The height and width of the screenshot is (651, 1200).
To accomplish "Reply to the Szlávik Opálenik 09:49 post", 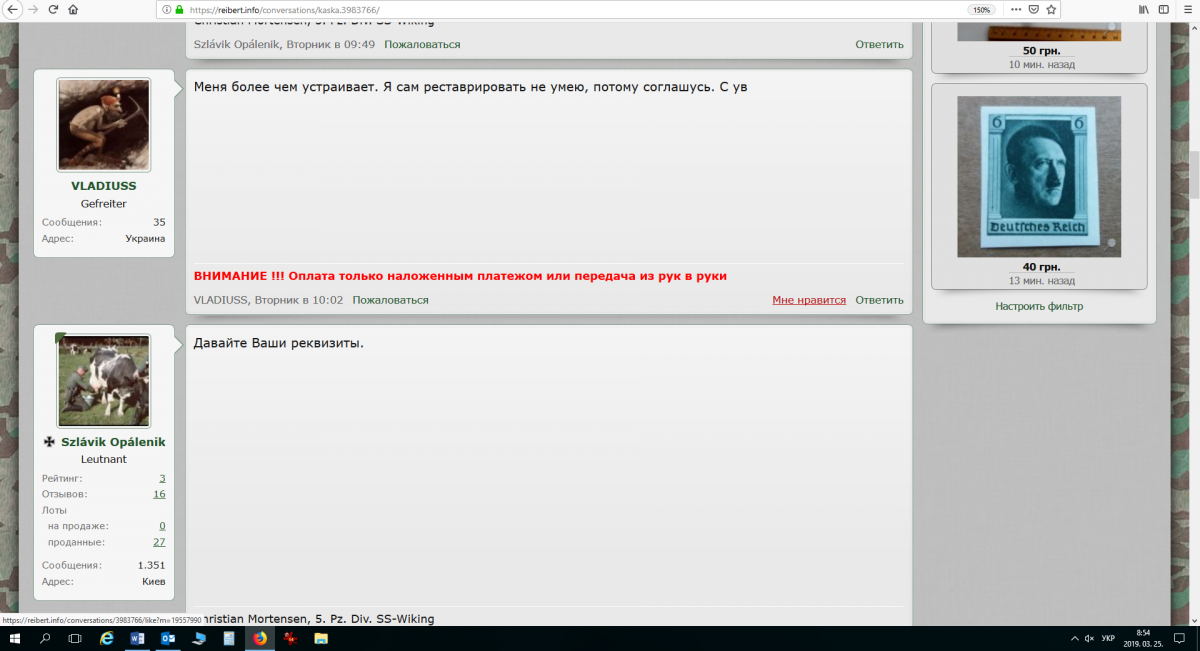I will [879, 44].
